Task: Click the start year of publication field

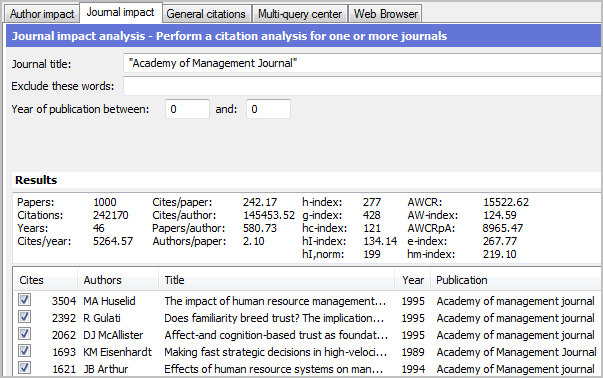Action: pos(187,109)
